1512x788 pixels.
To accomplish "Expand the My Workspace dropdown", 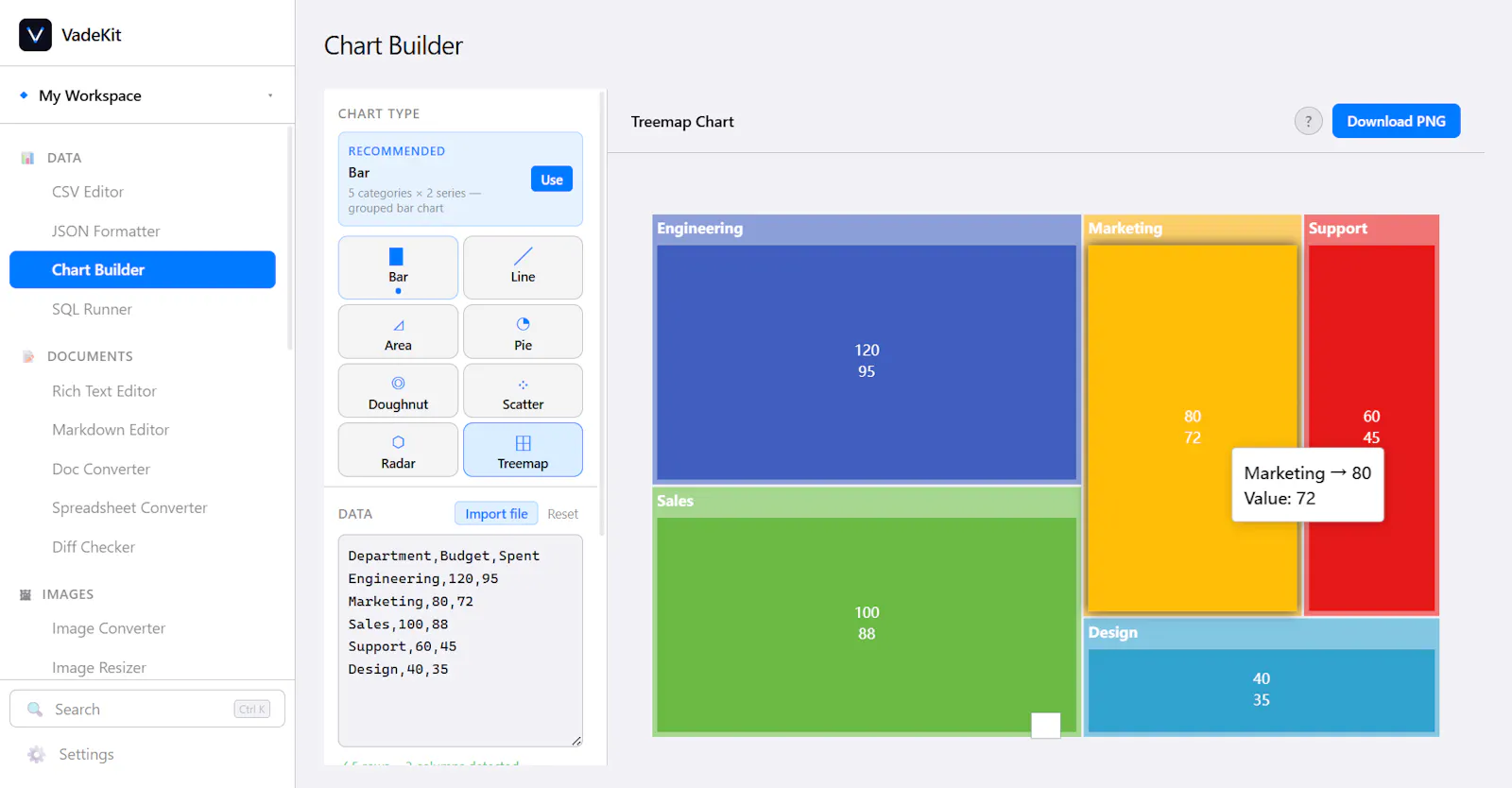I will (147, 95).
